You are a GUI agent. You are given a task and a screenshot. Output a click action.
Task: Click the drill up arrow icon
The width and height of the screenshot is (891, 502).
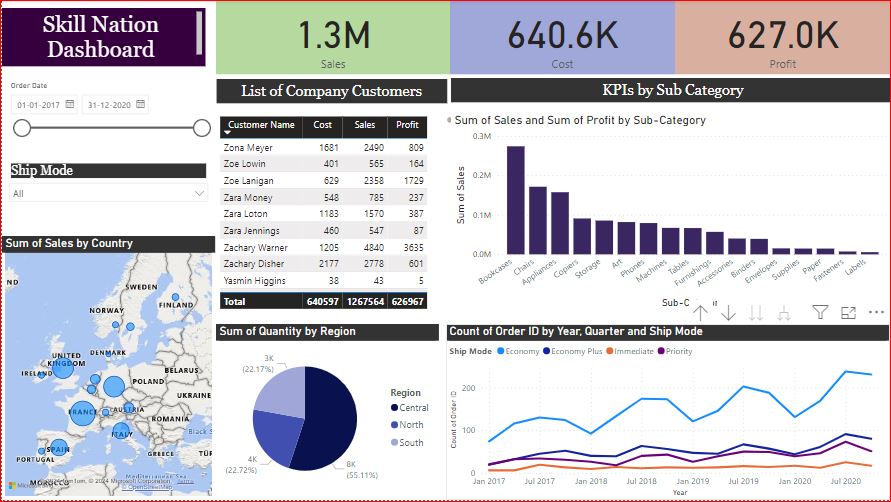tap(700, 313)
